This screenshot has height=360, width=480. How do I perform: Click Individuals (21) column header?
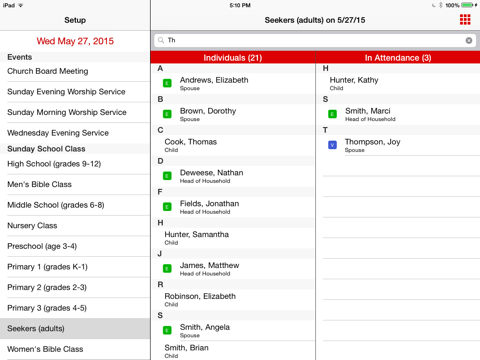click(233, 58)
